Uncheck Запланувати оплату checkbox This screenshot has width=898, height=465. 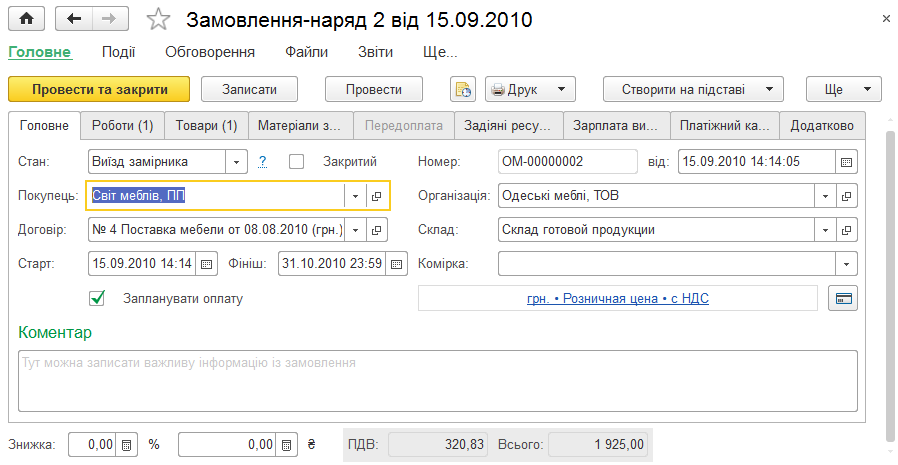point(97,298)
